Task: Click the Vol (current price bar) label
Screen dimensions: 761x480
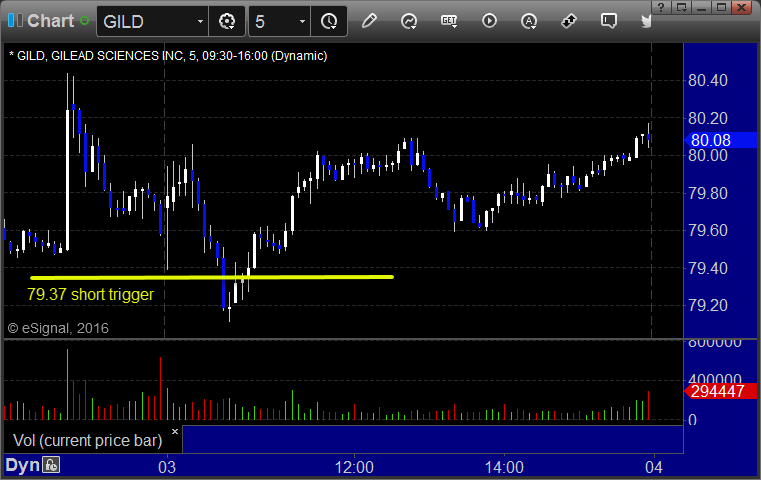Action: (87, 440)
